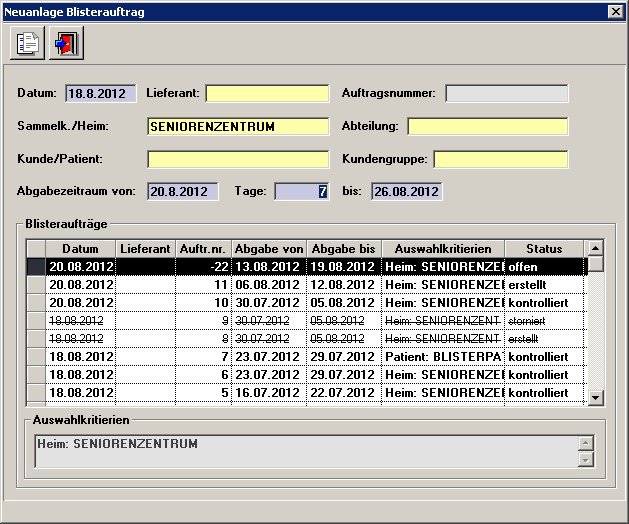Click the create order document icon
This screenshot has height=524, width=629.
tap(28, 44)
